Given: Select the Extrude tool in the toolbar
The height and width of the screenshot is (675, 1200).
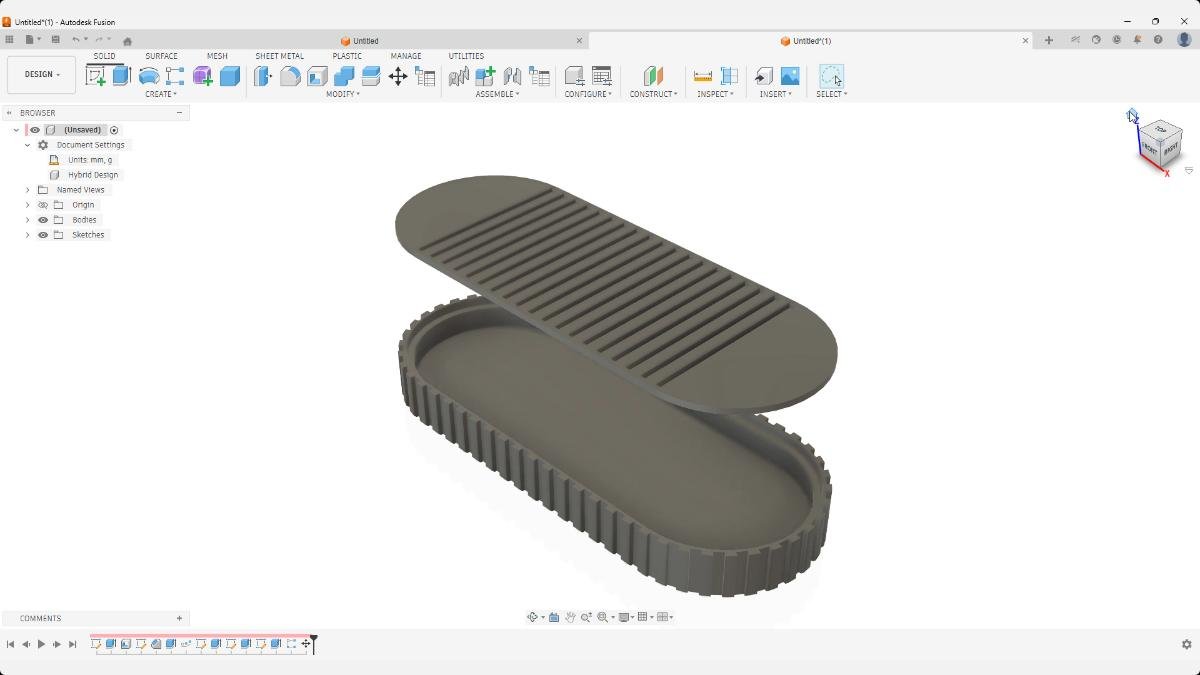Looking at the screenshot, I should click(120, 76).
